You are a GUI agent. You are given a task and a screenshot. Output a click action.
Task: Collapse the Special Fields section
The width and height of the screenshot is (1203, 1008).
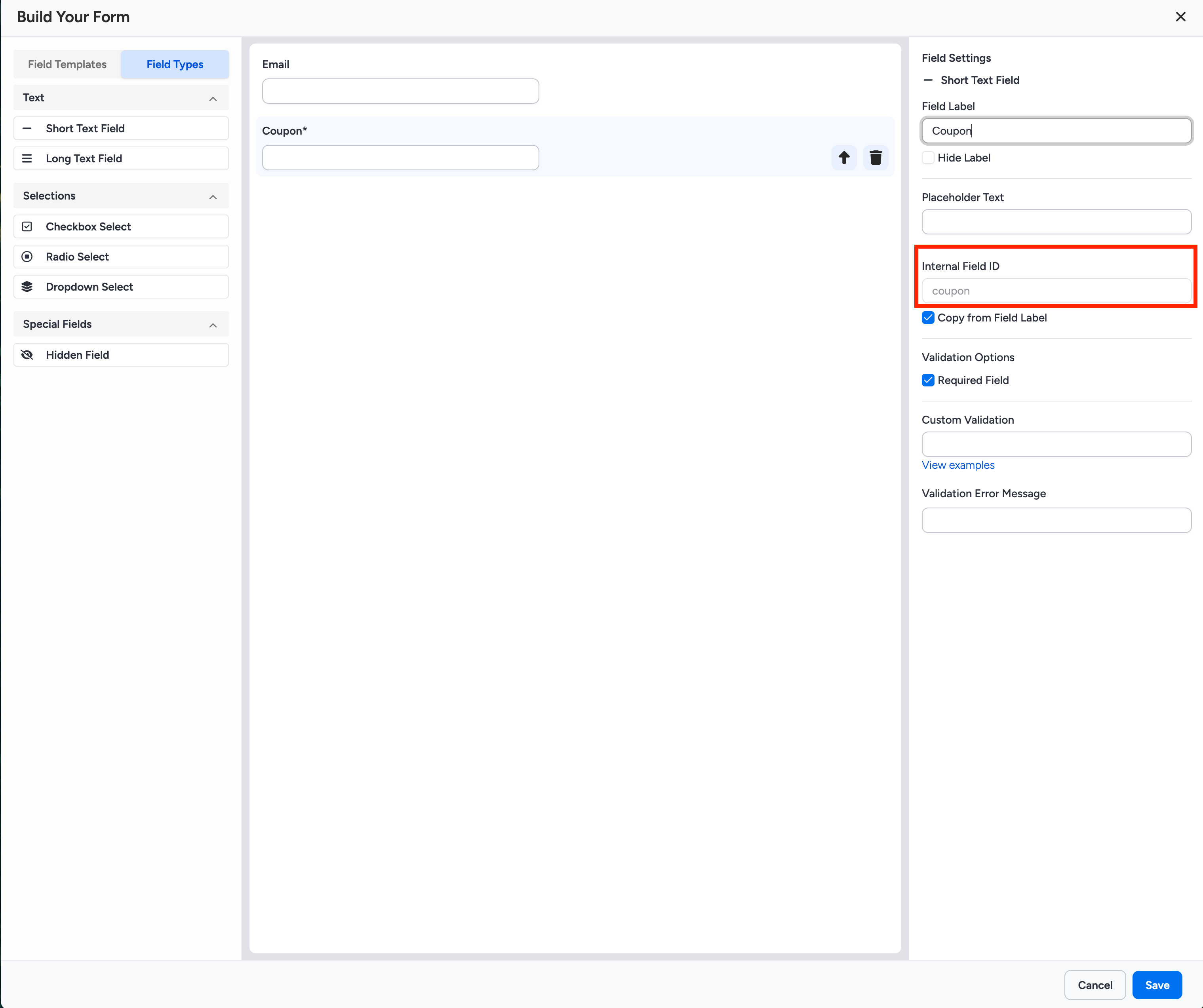[213, 325]
